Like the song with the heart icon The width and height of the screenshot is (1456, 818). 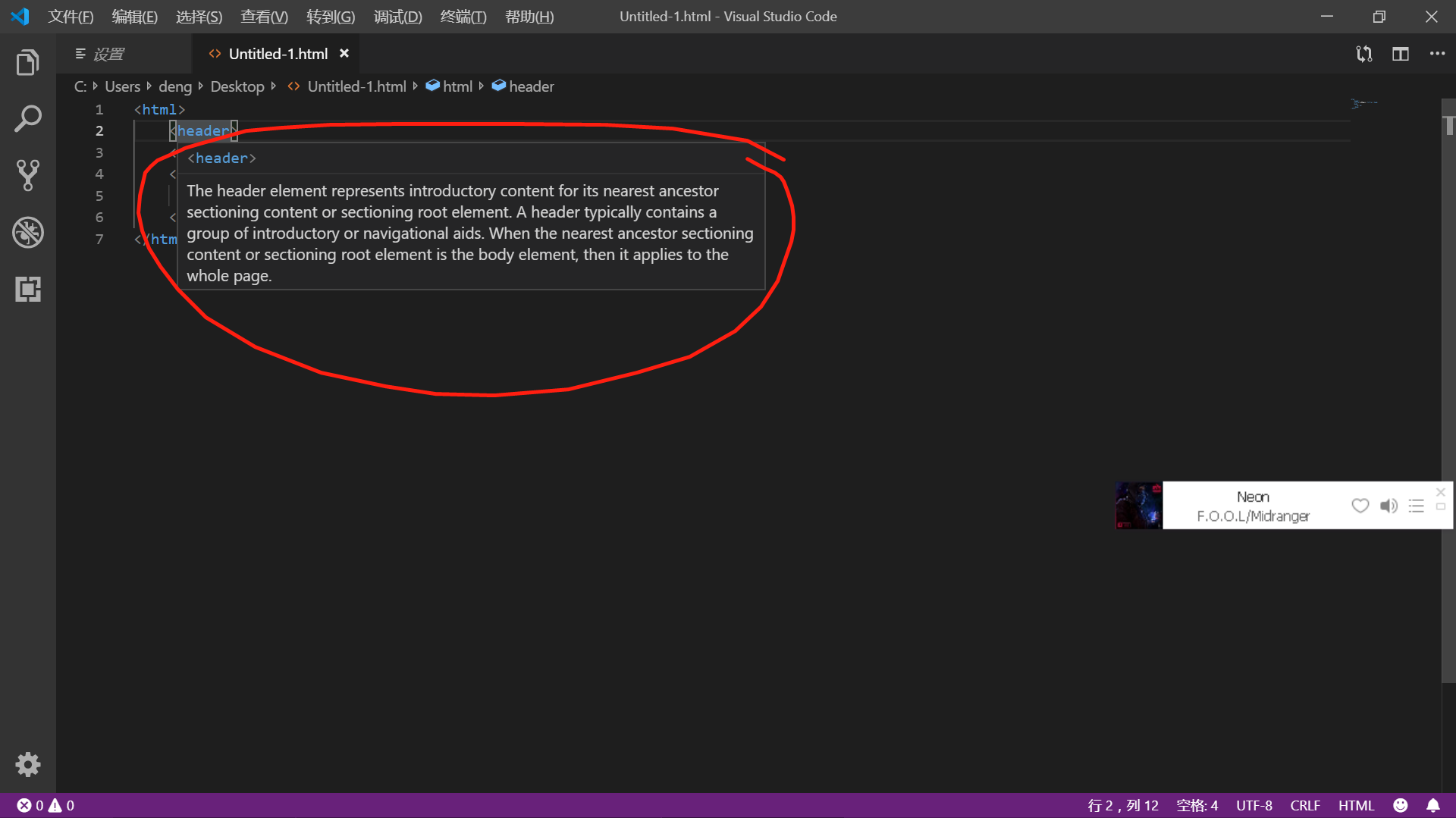click(x=1360, y=506)
